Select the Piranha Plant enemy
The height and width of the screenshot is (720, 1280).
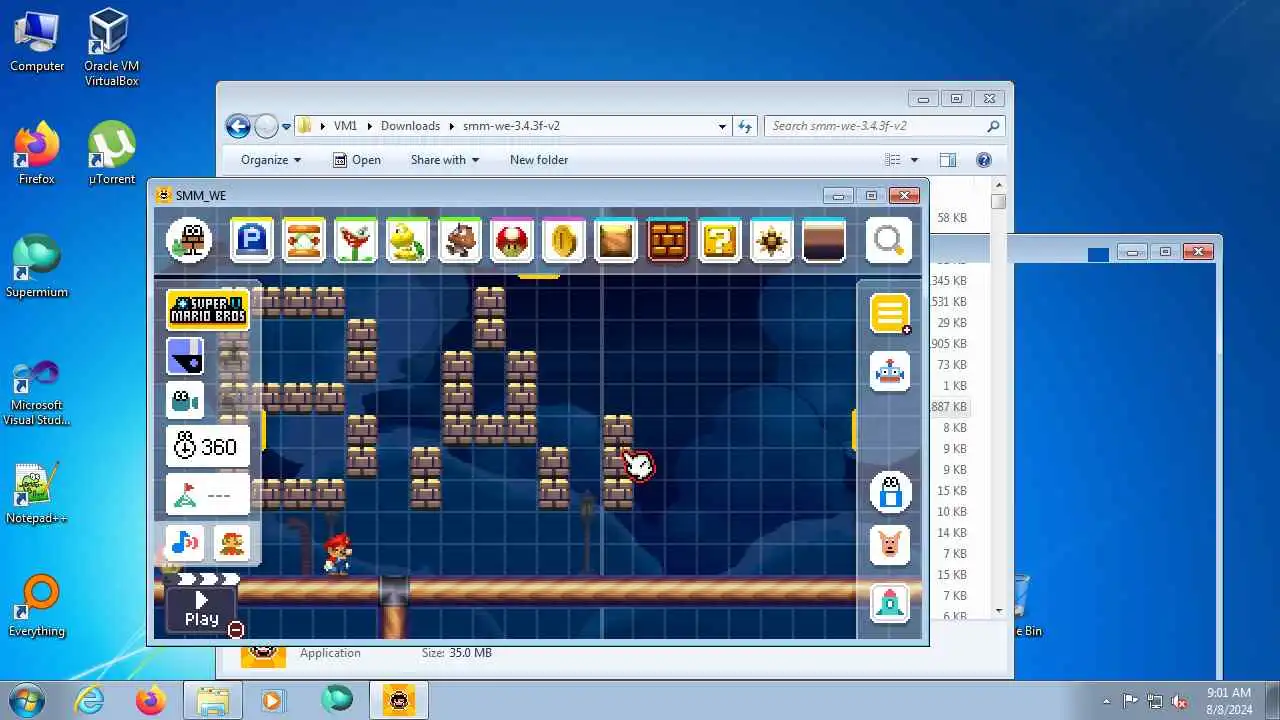click(356, 240)
